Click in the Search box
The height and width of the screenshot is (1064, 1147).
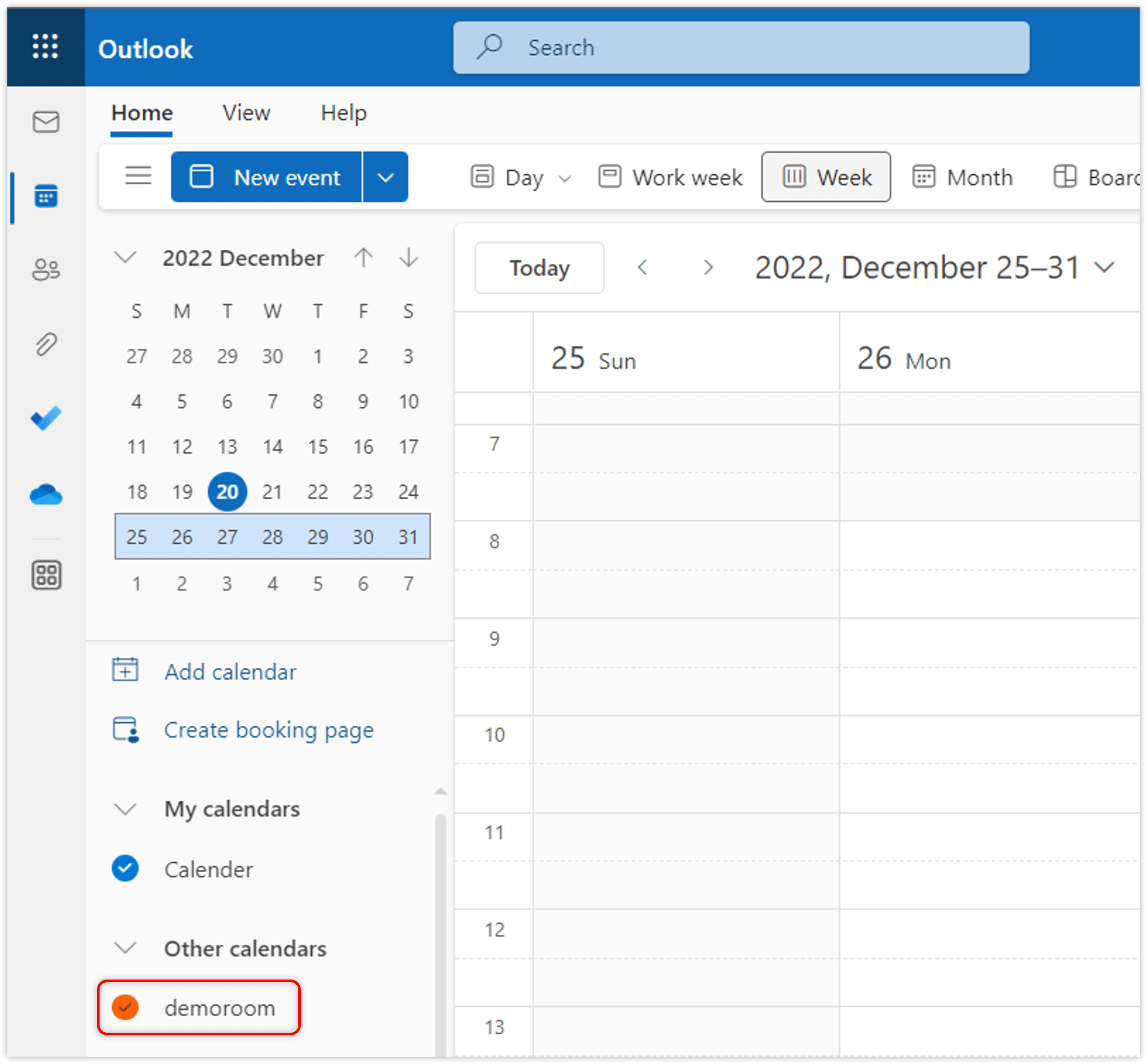[x=740, y=48]
